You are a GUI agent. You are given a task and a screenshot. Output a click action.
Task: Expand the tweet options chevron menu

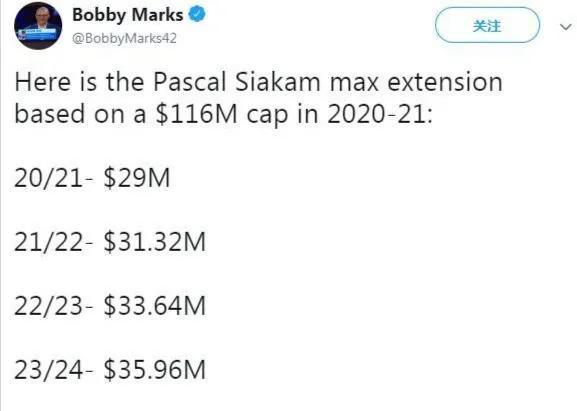point(565,26)
